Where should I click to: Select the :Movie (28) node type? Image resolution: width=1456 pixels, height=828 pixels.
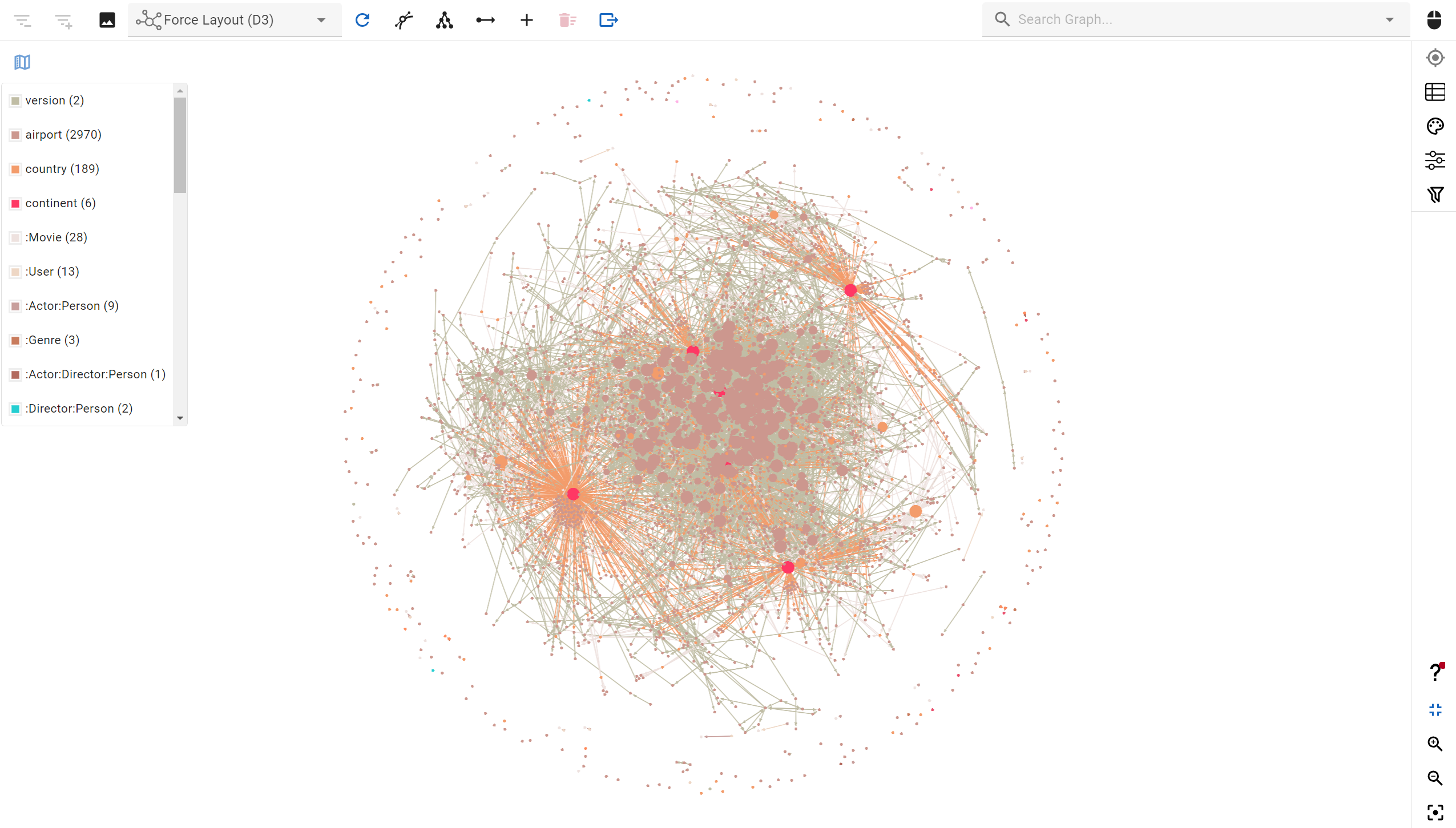coord(55,237)
